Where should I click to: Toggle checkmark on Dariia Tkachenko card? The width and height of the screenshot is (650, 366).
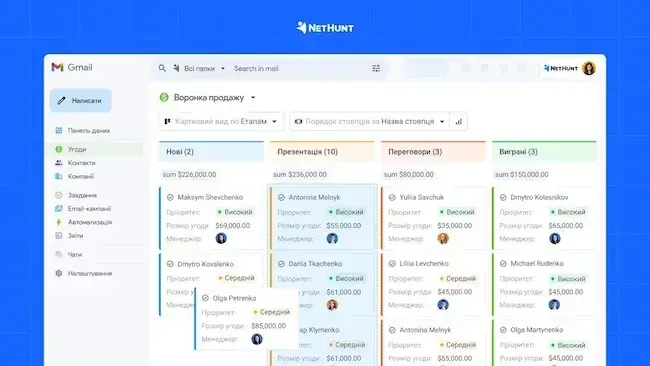pos(281,264)
